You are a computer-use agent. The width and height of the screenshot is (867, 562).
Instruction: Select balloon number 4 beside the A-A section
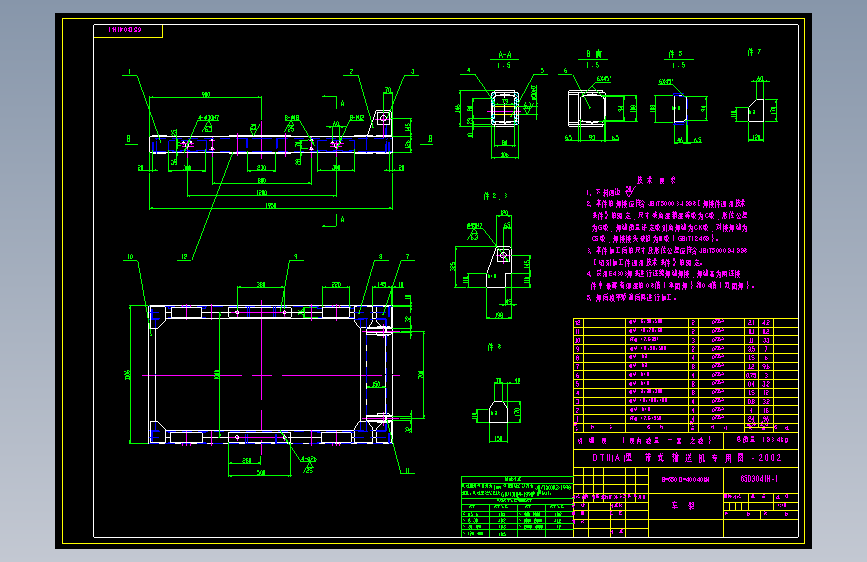pyautogui.click(x=468, y=71)
